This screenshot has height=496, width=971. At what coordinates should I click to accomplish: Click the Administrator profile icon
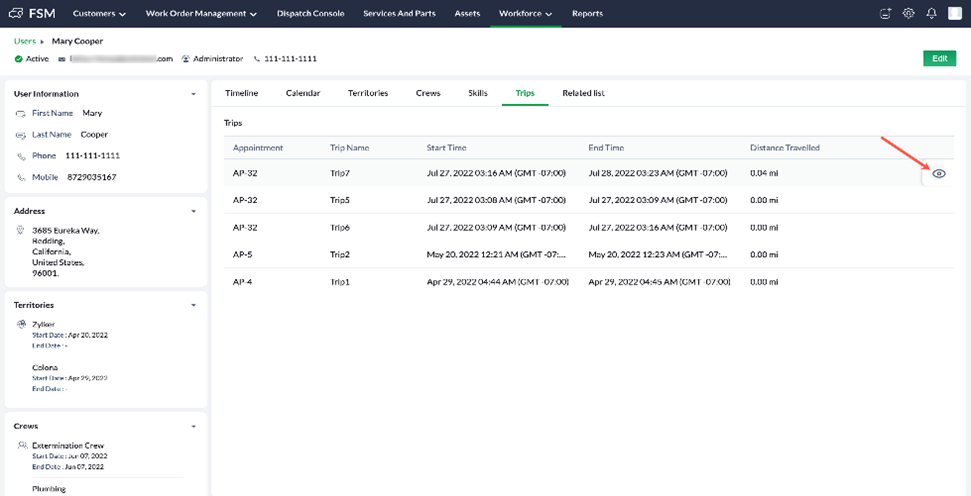point(186,59)
